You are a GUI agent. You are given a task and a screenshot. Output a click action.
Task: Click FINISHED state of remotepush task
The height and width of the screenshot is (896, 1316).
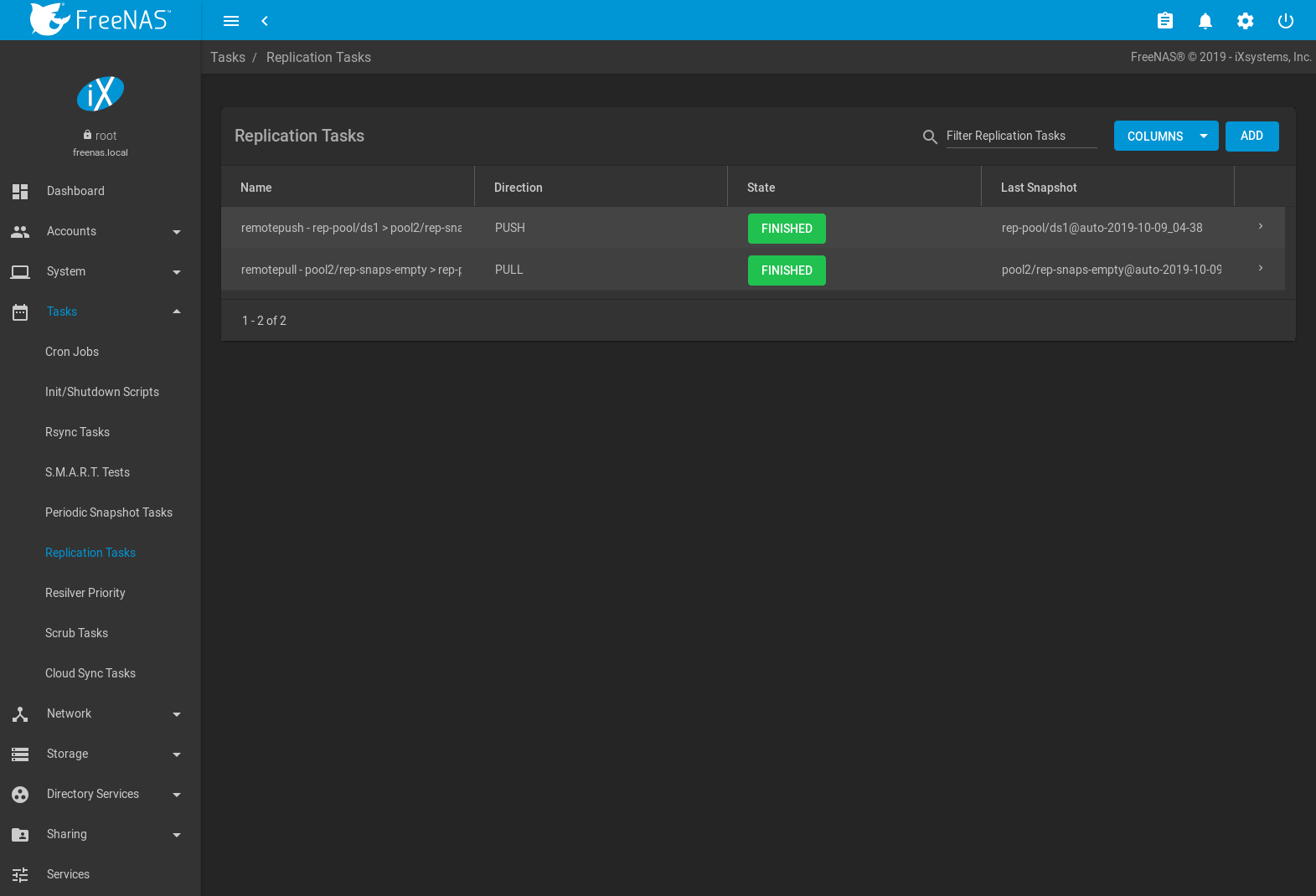pyautogui.click(x=787, y=229)
